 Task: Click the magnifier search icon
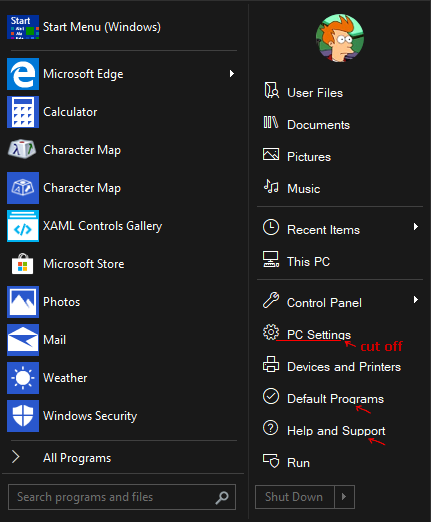pos(222,498)
